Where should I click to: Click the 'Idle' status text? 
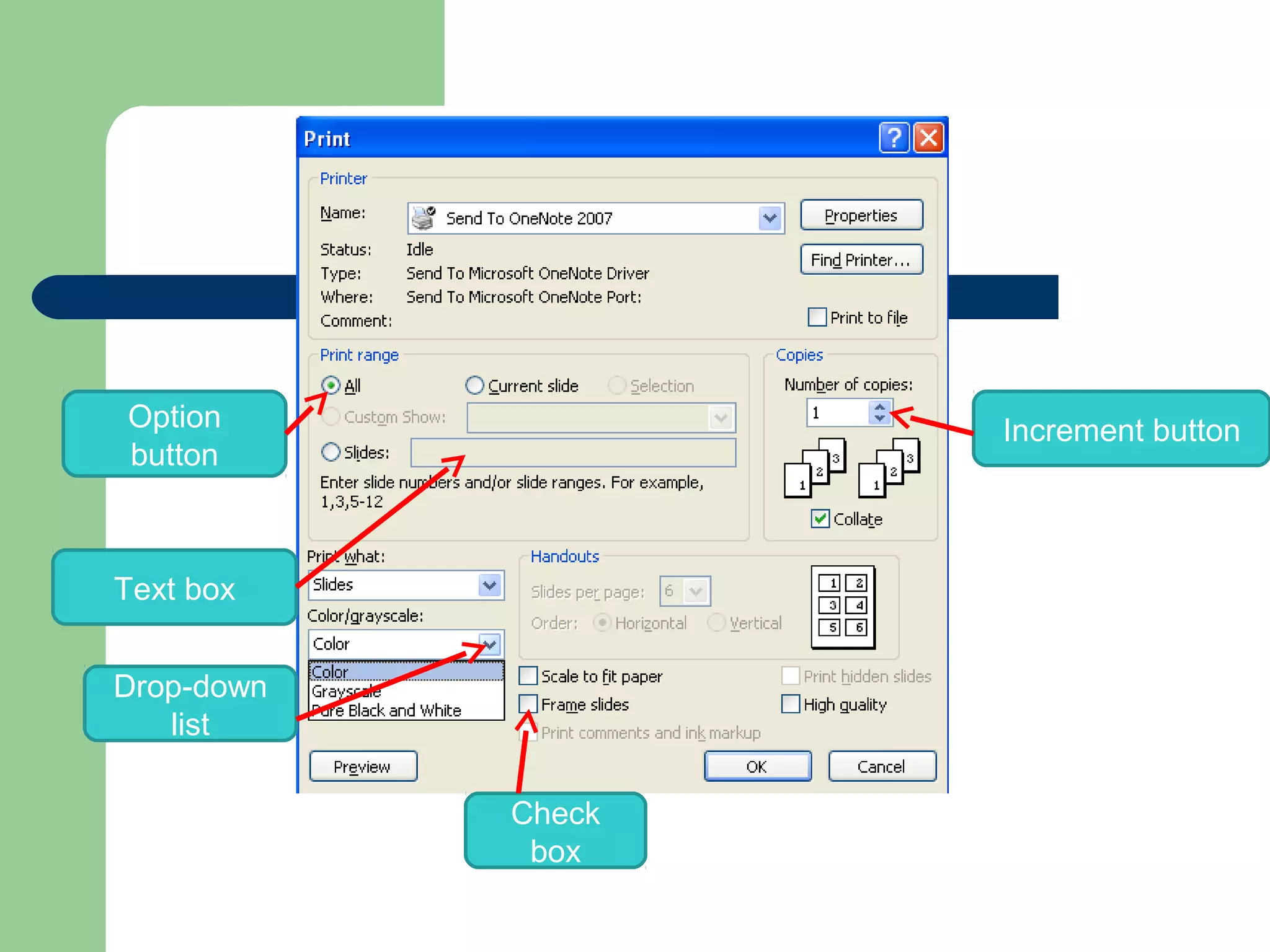[x=420, y=249]
